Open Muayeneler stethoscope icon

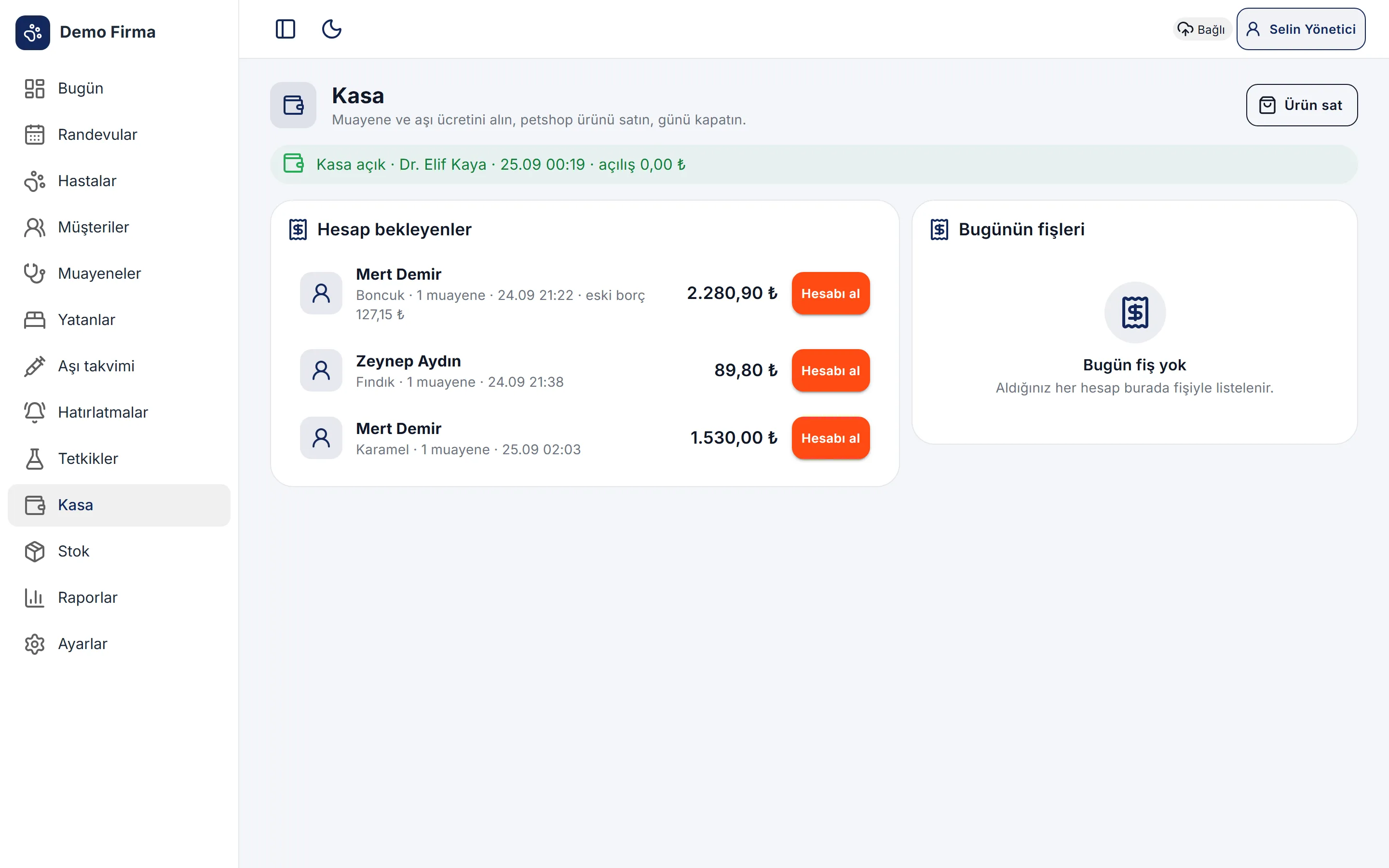point(34,273)
